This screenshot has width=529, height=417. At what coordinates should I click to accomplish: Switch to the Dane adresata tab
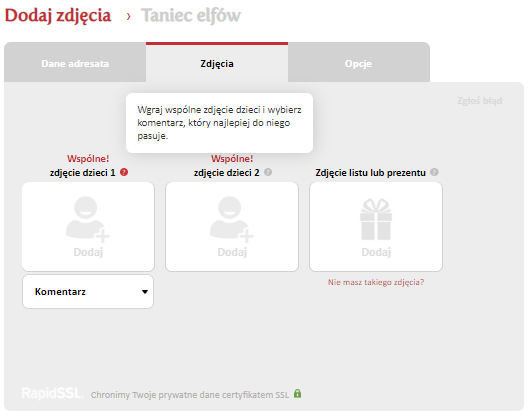tap(75, 63)
